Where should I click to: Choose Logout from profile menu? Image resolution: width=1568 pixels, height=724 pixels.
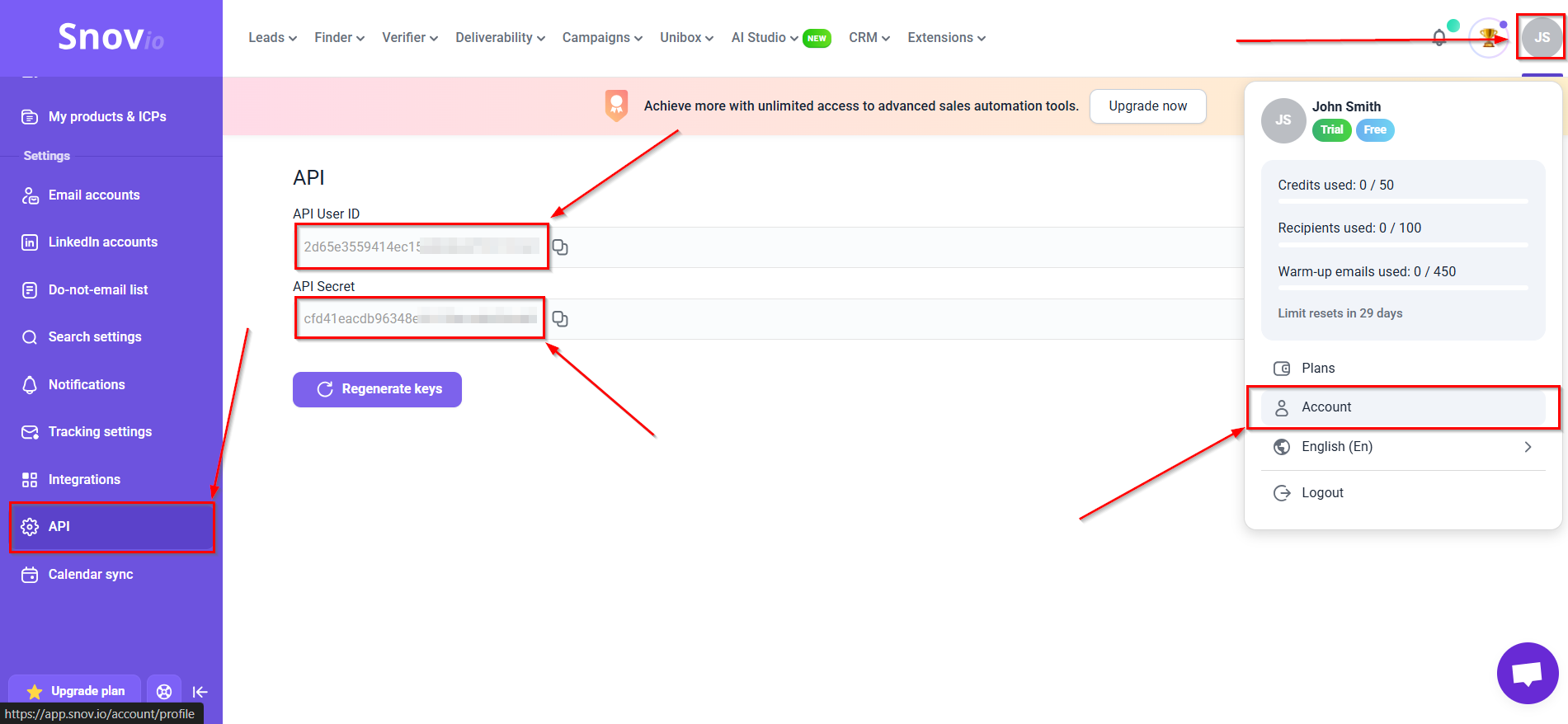[x=1322, y=493]
